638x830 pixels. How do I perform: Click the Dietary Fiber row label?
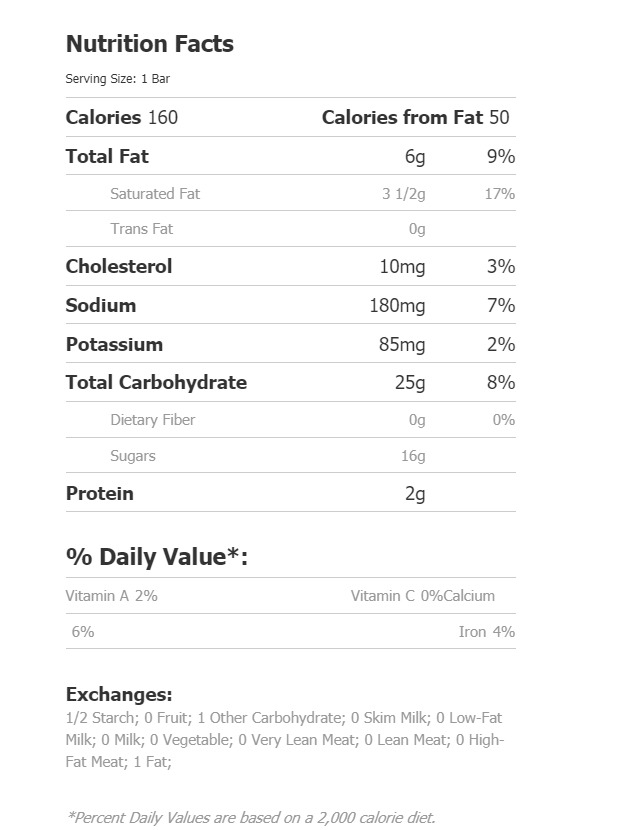(152, 420)
